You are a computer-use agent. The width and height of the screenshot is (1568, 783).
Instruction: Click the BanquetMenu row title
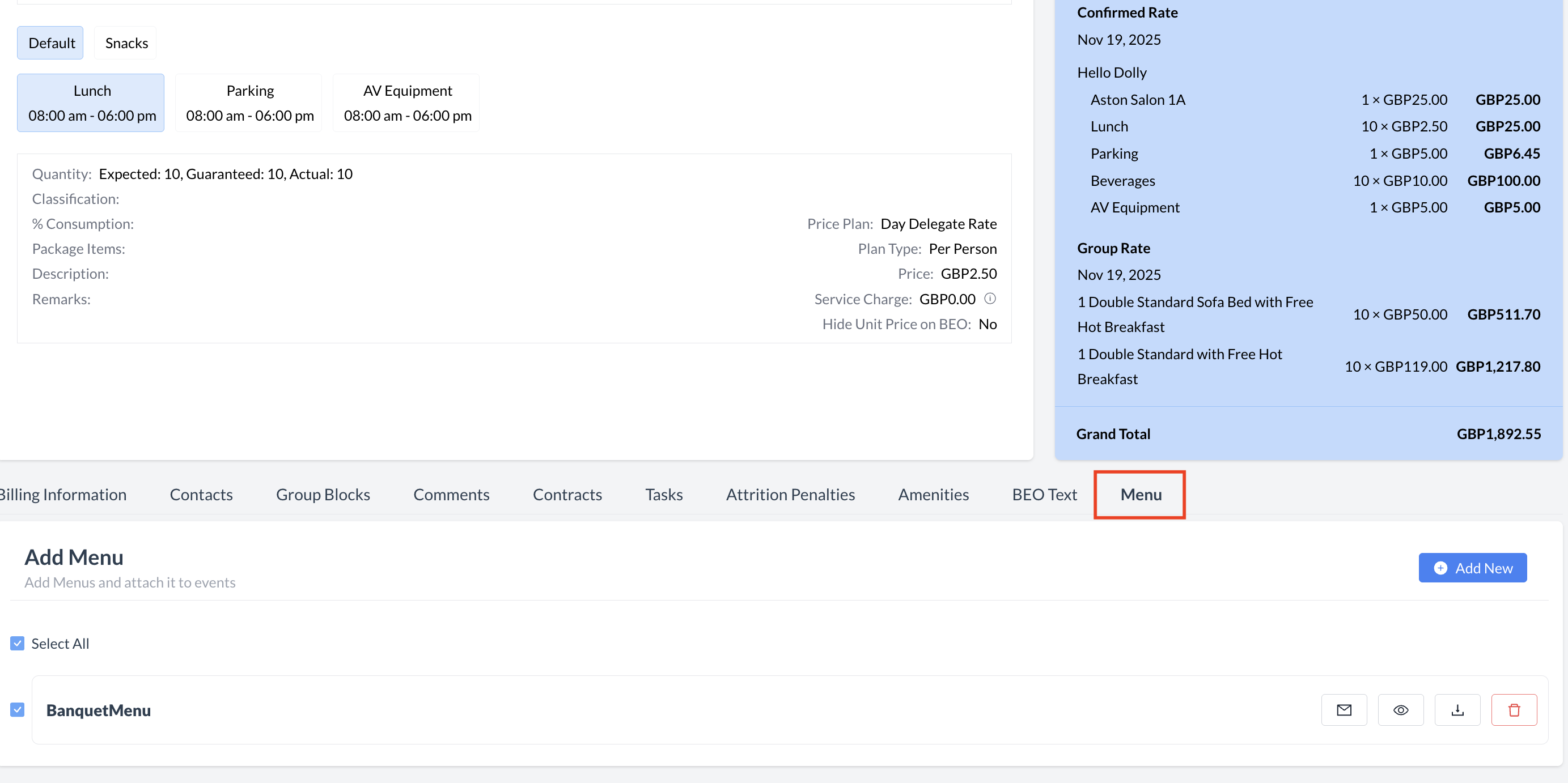click(99, 710)
